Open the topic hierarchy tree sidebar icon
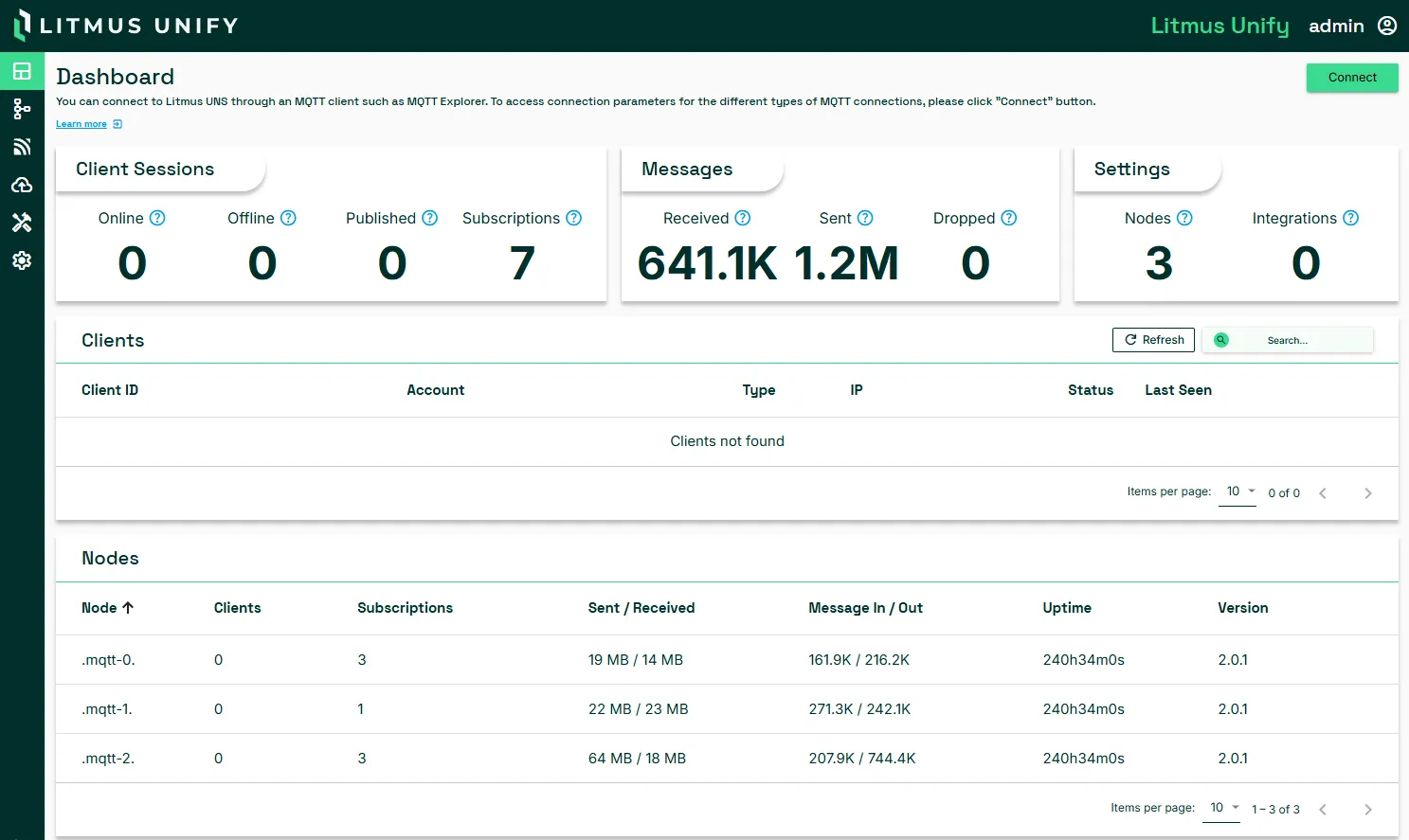The height and width of the screenshot is (840, 1409). tap(22, 109)
